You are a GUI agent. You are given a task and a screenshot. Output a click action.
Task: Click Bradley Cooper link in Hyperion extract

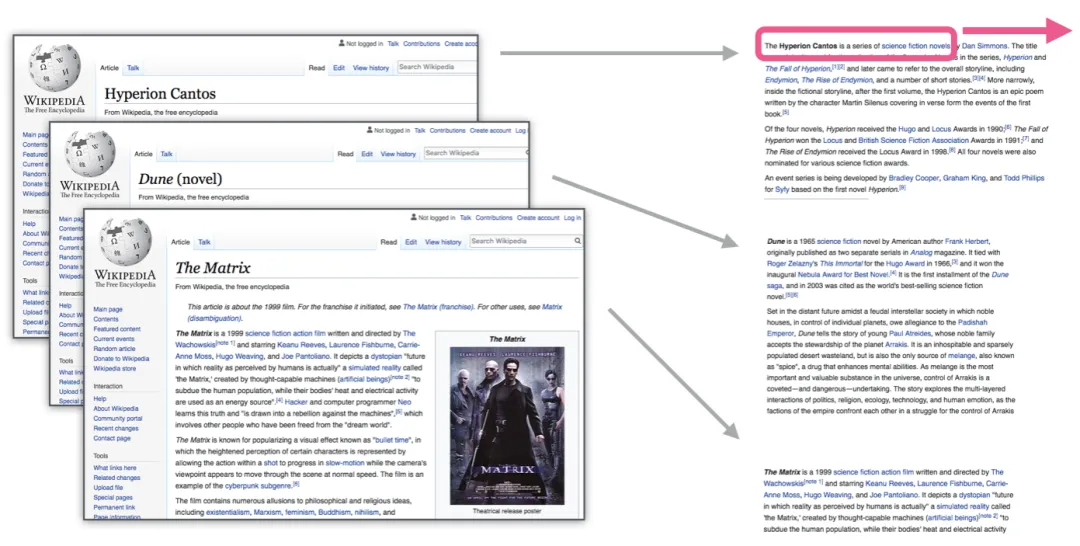tap(913, 178)
